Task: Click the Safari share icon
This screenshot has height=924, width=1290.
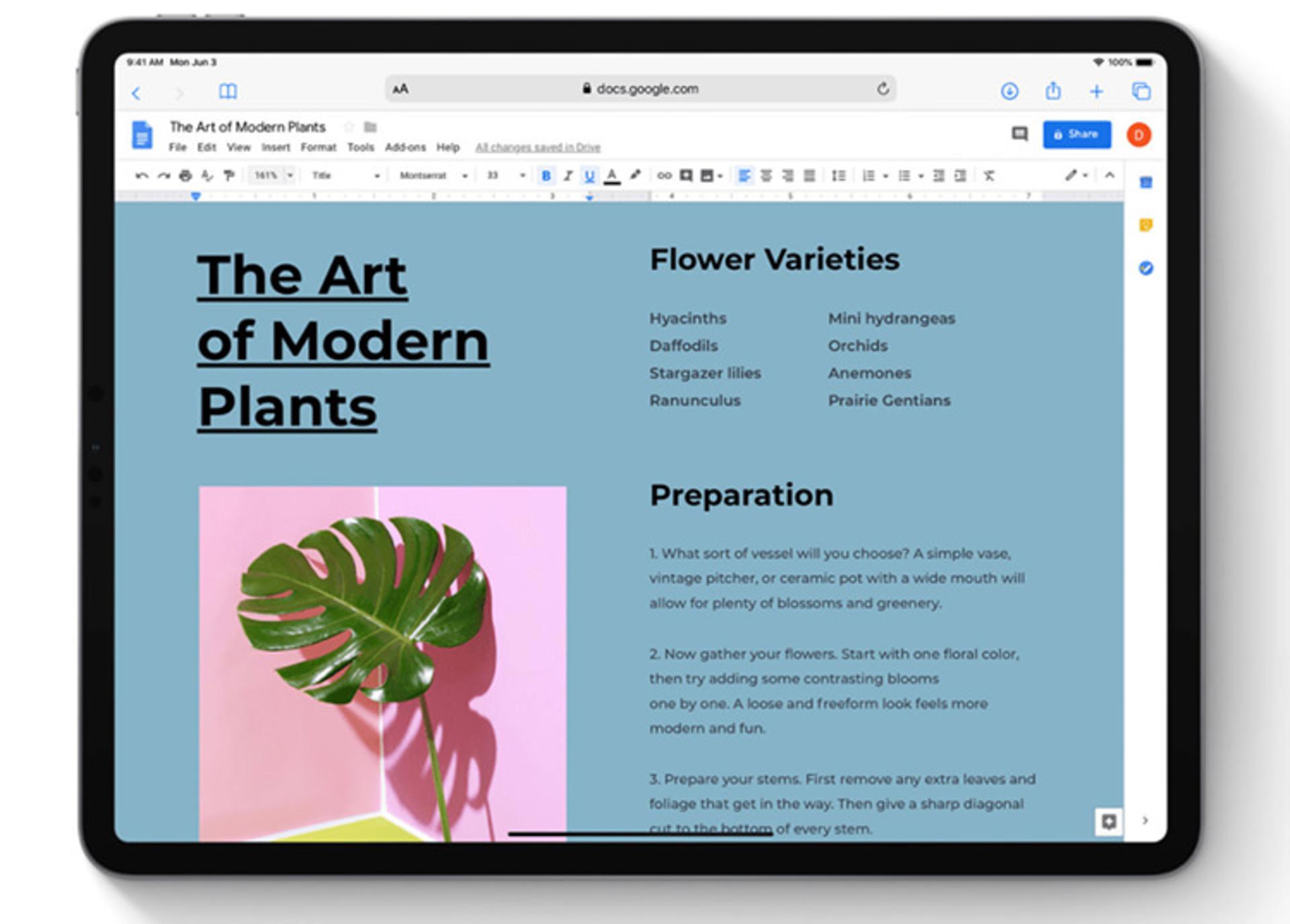Action: coord(1053,91)
